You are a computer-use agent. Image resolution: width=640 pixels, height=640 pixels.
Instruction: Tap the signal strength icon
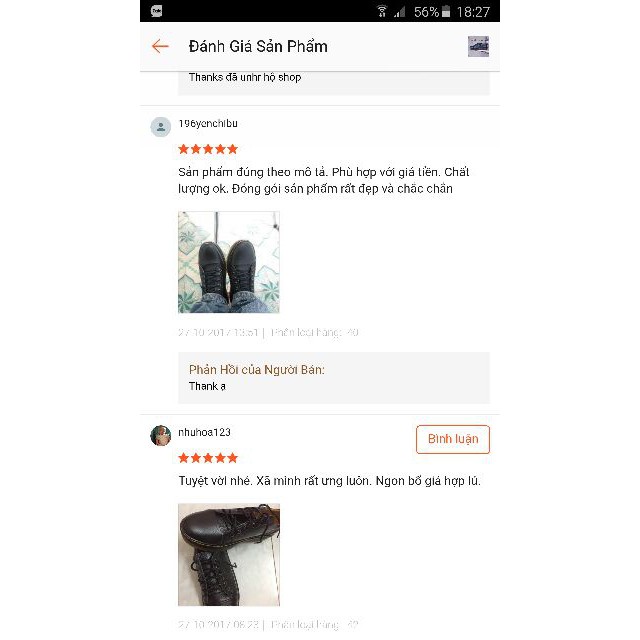[400, 12]
